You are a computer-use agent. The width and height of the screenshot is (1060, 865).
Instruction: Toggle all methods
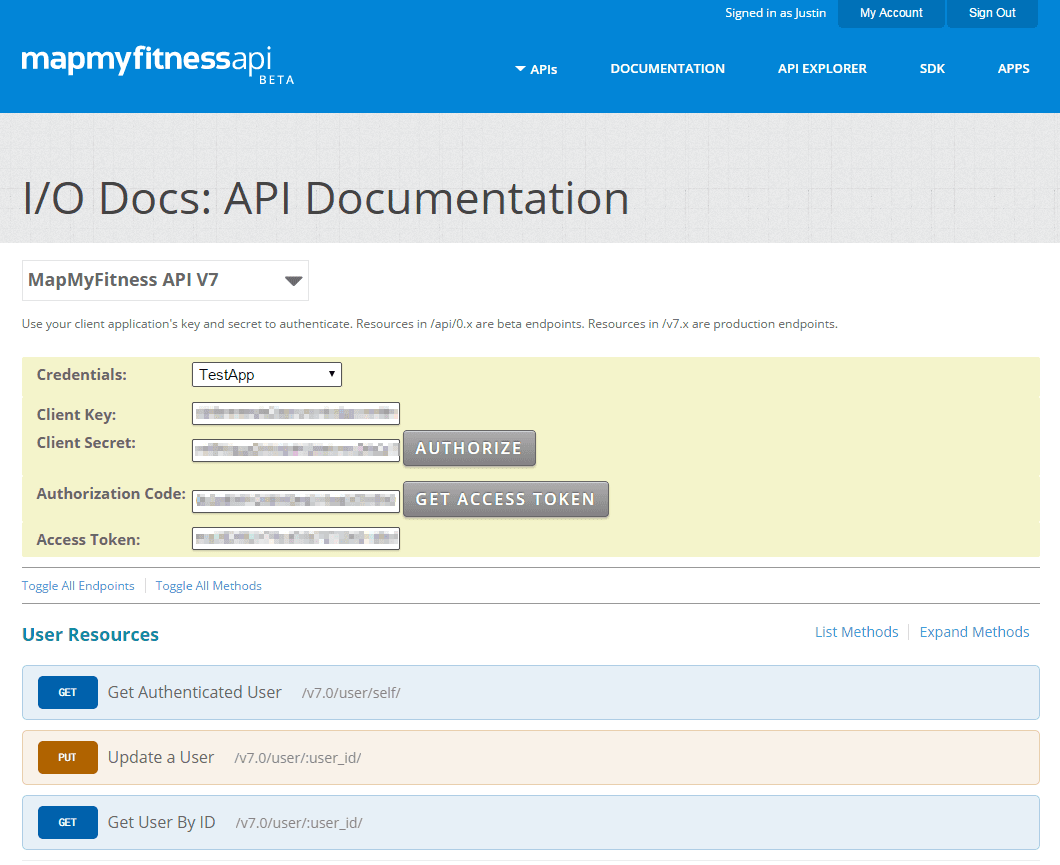[x=208, y=586]
